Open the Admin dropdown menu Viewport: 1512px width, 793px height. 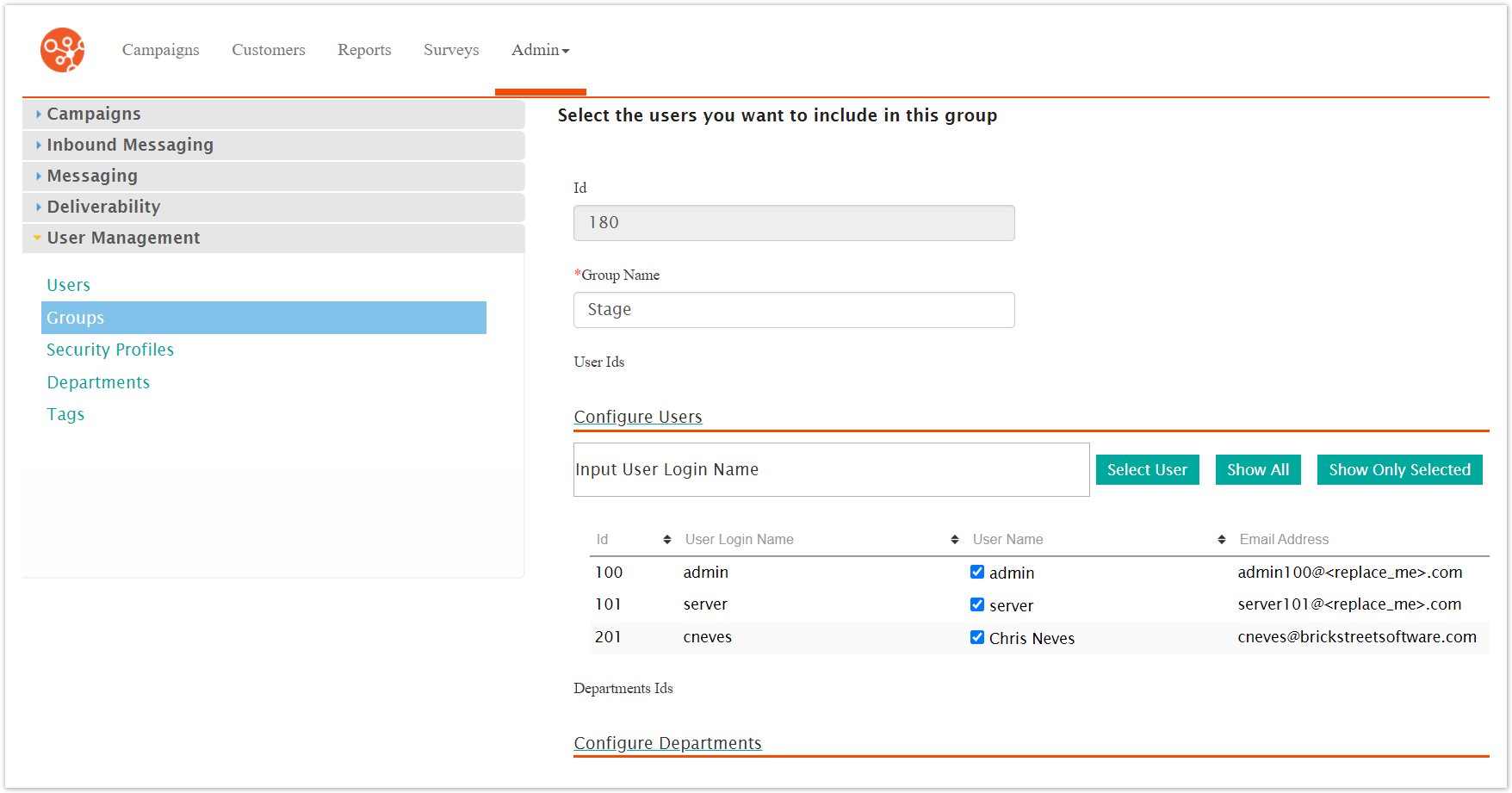coord(540,50)
